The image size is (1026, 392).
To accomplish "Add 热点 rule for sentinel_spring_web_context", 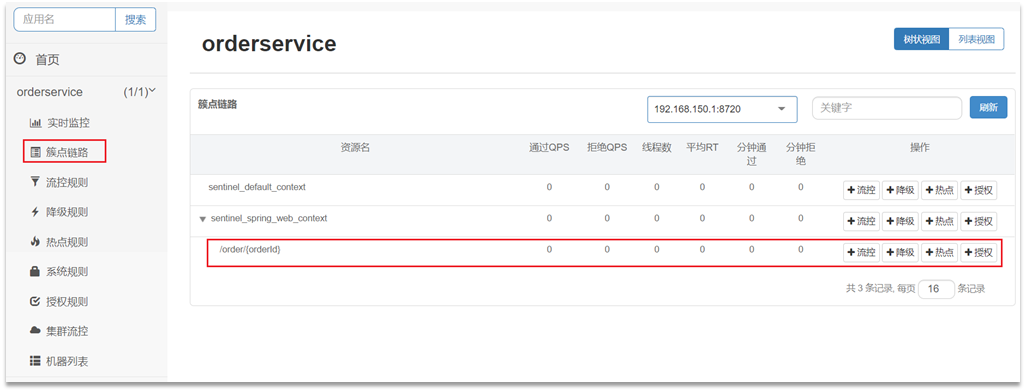I will click(940, 221).
